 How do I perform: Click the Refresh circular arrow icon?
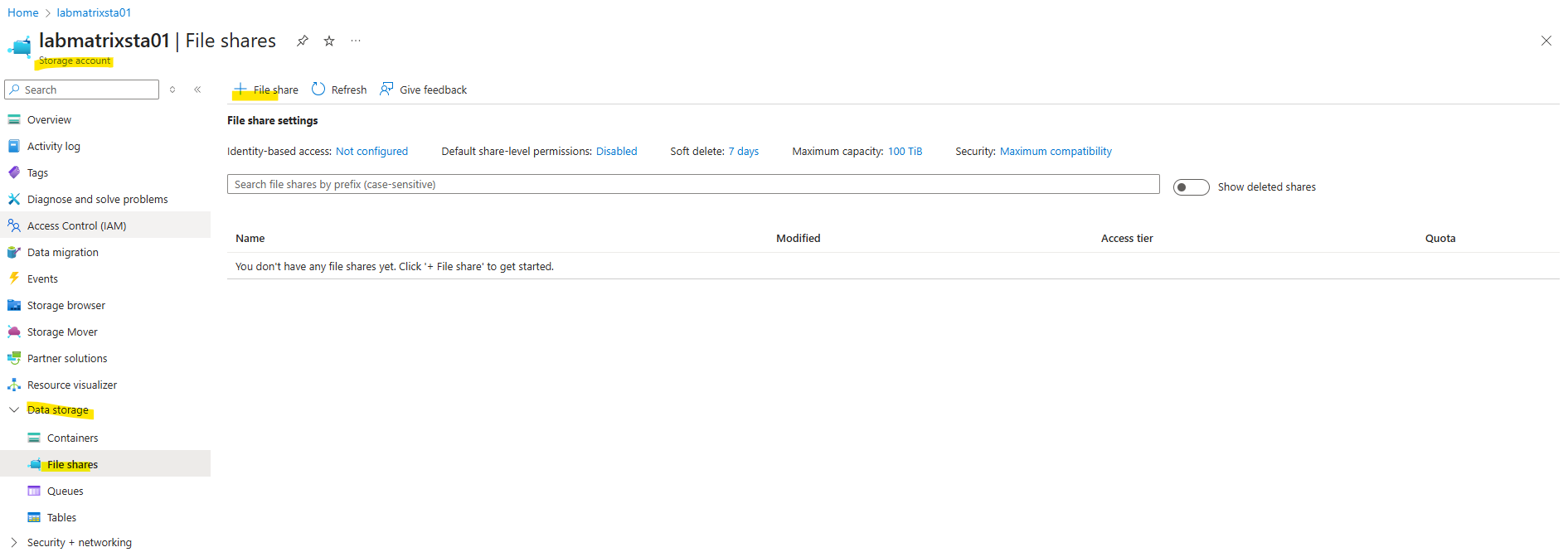coord(318,89)
